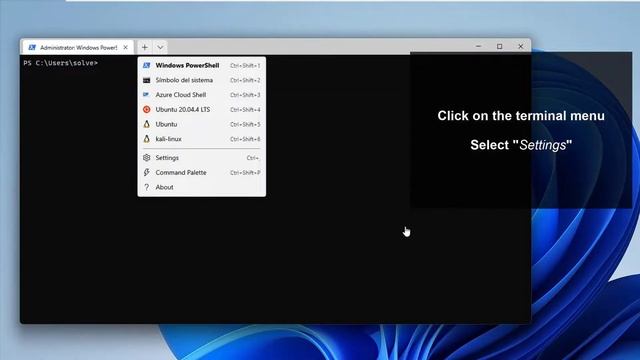This screenshot has height=360, width=640.
Task: Start the kali-linux profile
Action: (x=202, y=139)
